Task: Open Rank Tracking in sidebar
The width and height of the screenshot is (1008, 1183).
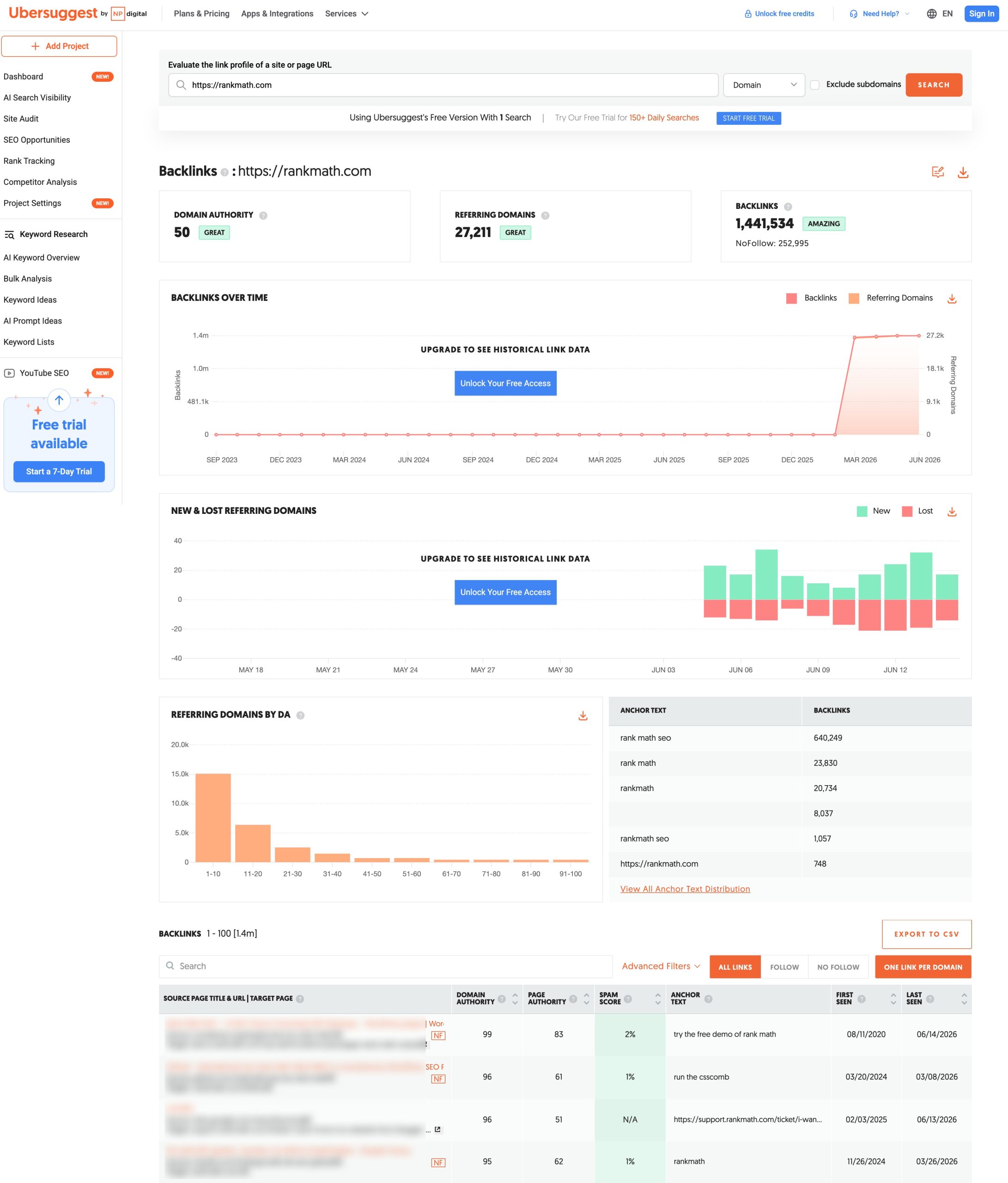Action: (x=29, y=161)
